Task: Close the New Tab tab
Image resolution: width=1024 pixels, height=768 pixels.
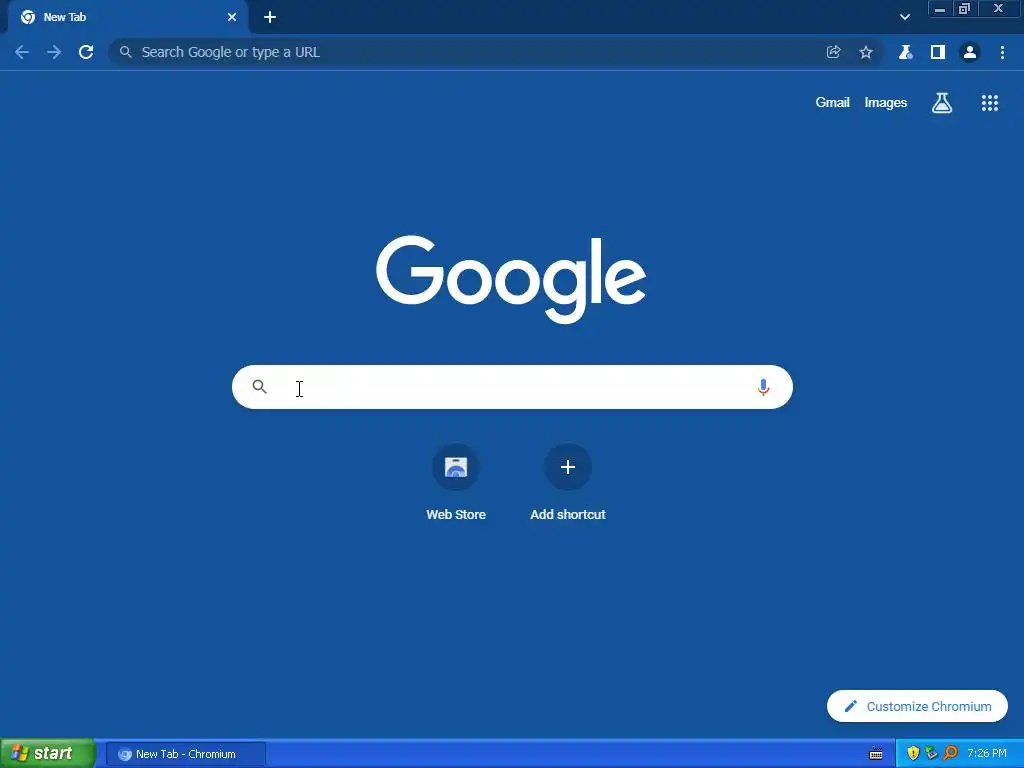Action: click(232, 17)
